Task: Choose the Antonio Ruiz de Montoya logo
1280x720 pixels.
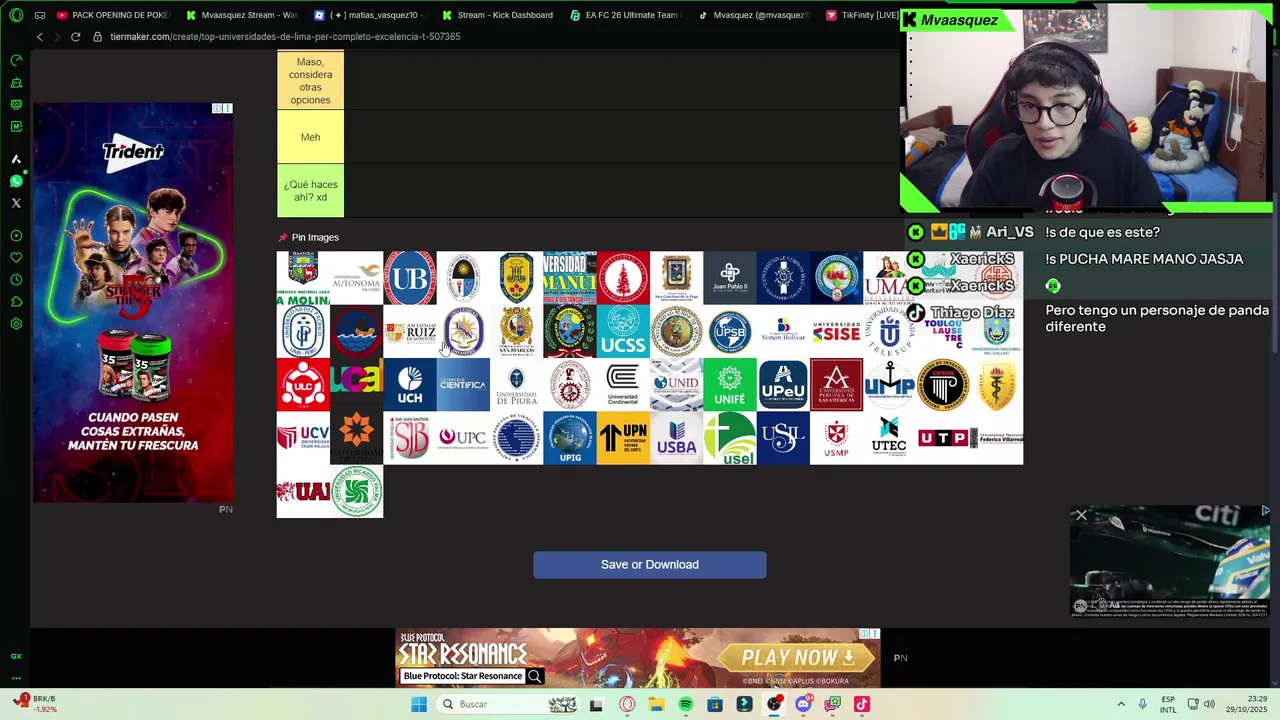Action: click(x=410, y=331)
